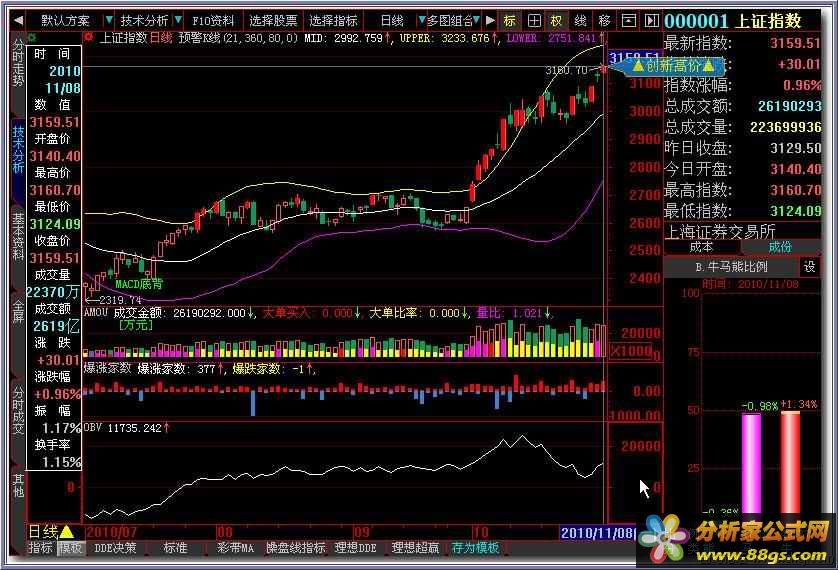Open the 多图组合 menu
This screenshot has width=838, height=570.
pyautogui.click(x=449, y=21)
